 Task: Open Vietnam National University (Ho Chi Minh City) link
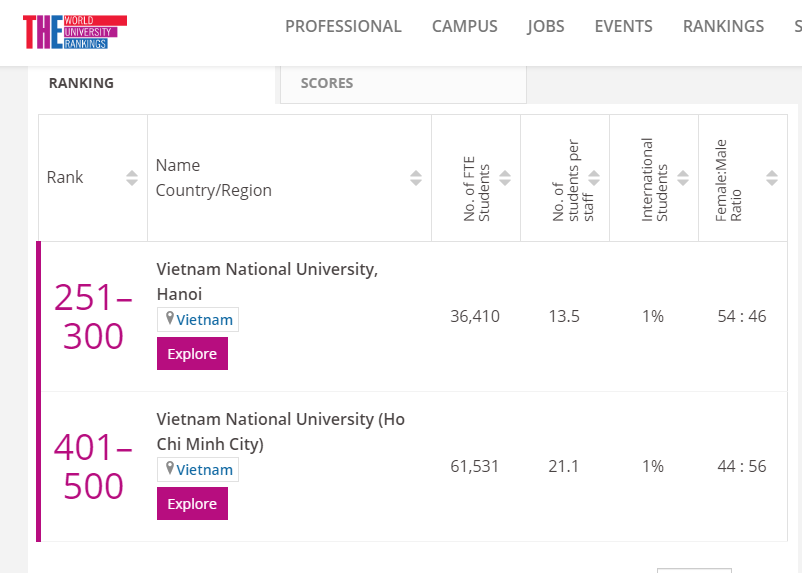[280, 431]
